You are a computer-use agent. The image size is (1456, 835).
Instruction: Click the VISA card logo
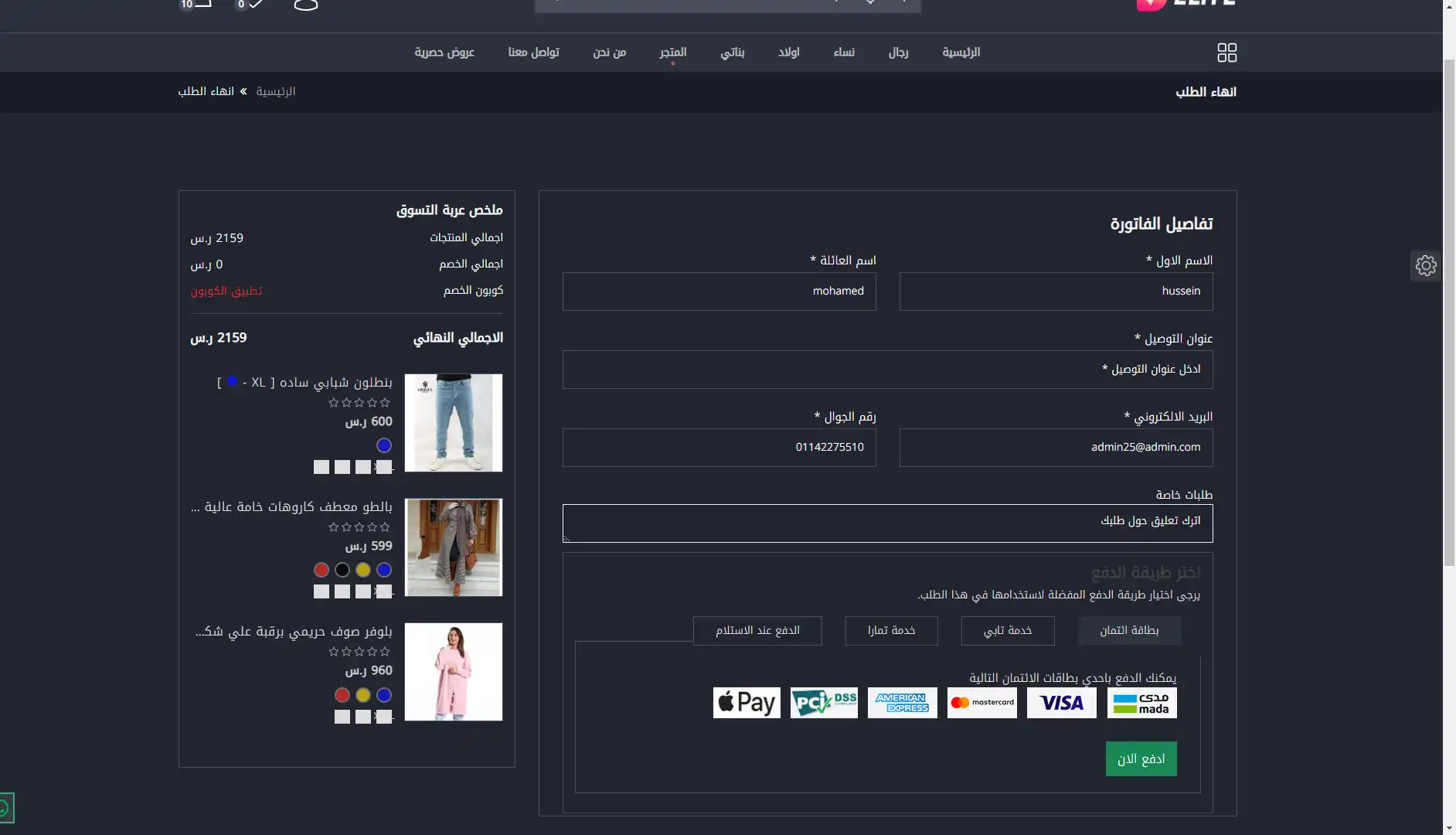[1061, 703]
